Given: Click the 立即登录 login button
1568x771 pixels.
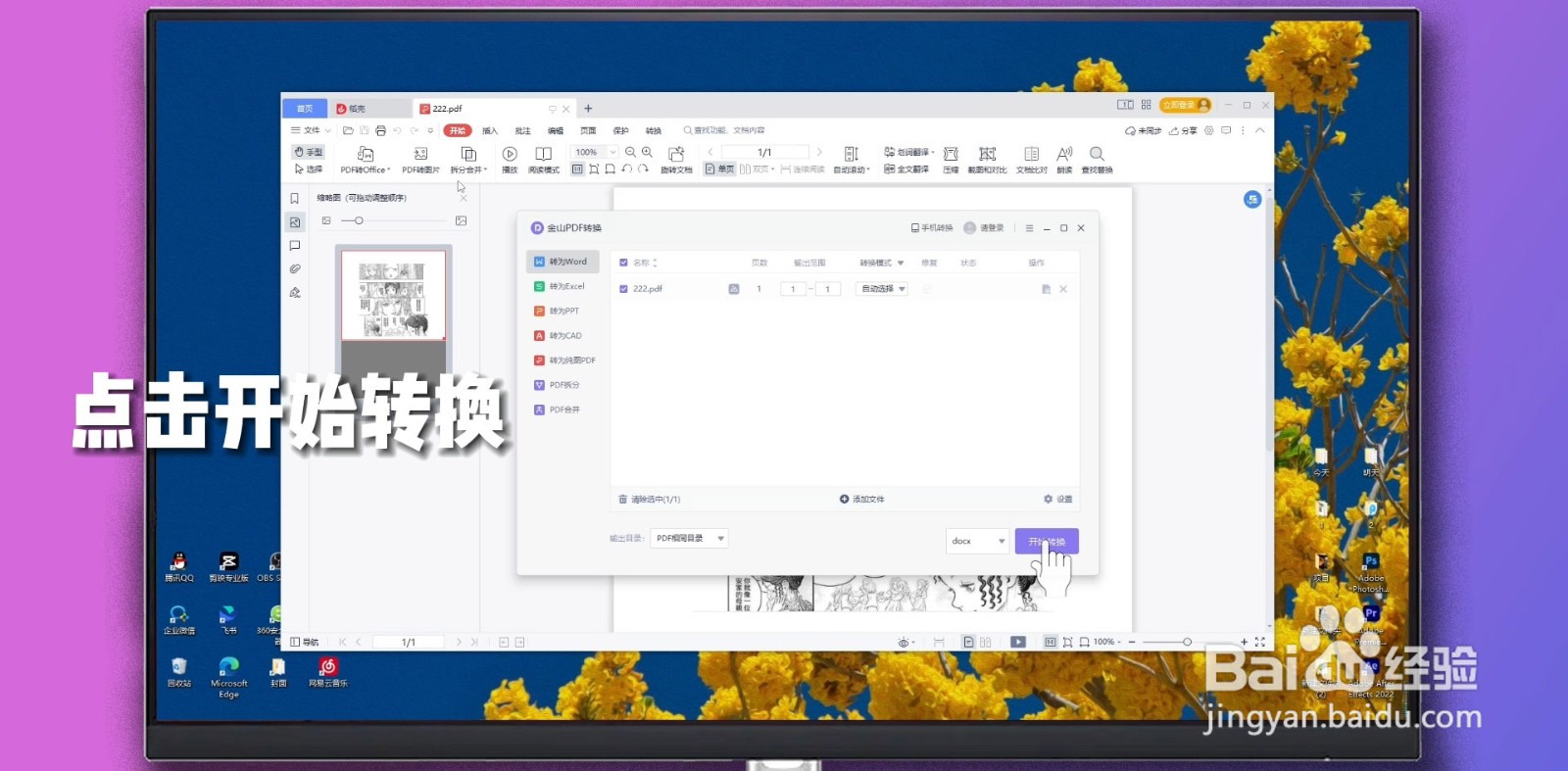Looking at the screenshot, I should tap(1185, 105).
